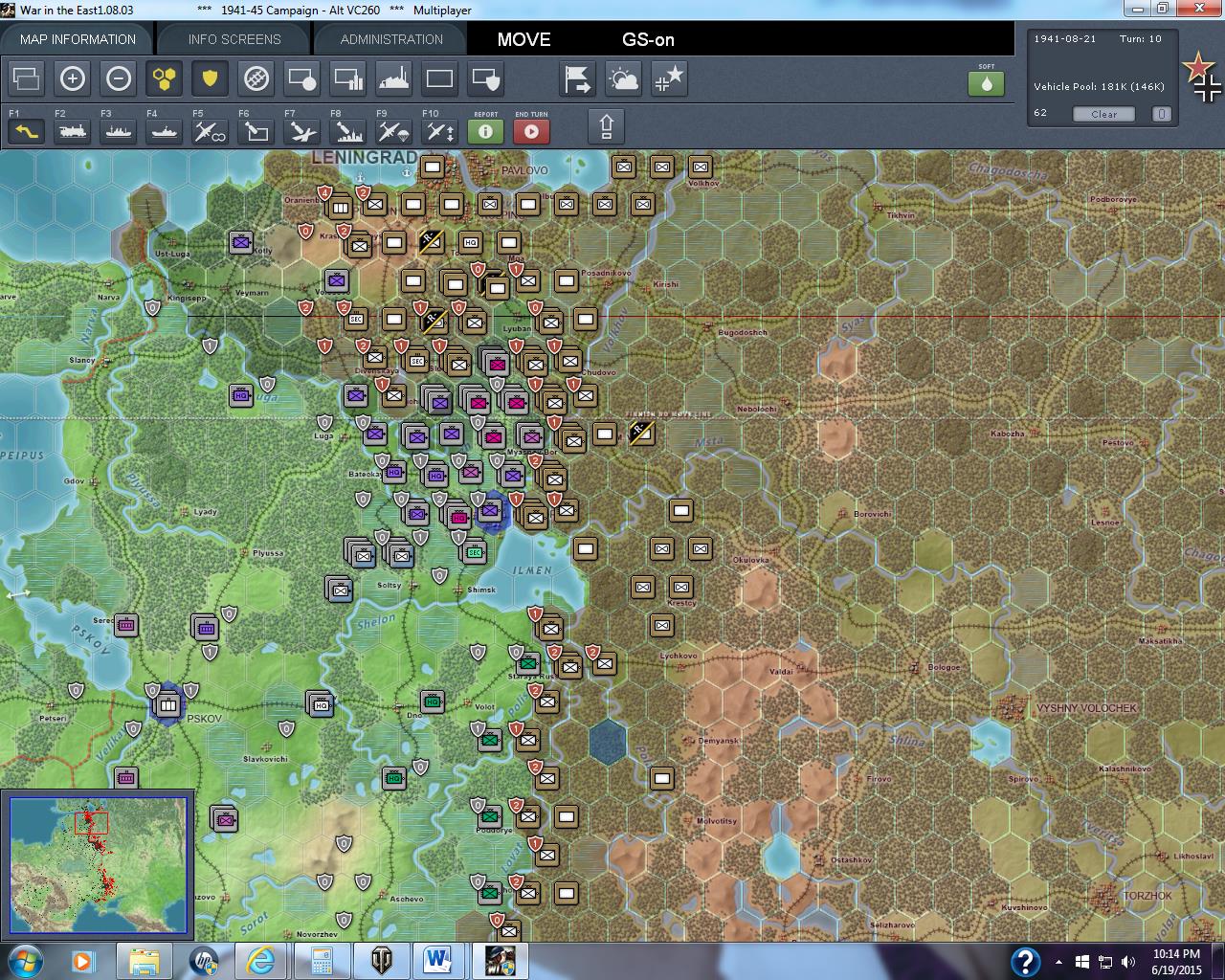Switch to the INFO SCREENS tab
This screenshot has height=980, width=1225.
234,39
